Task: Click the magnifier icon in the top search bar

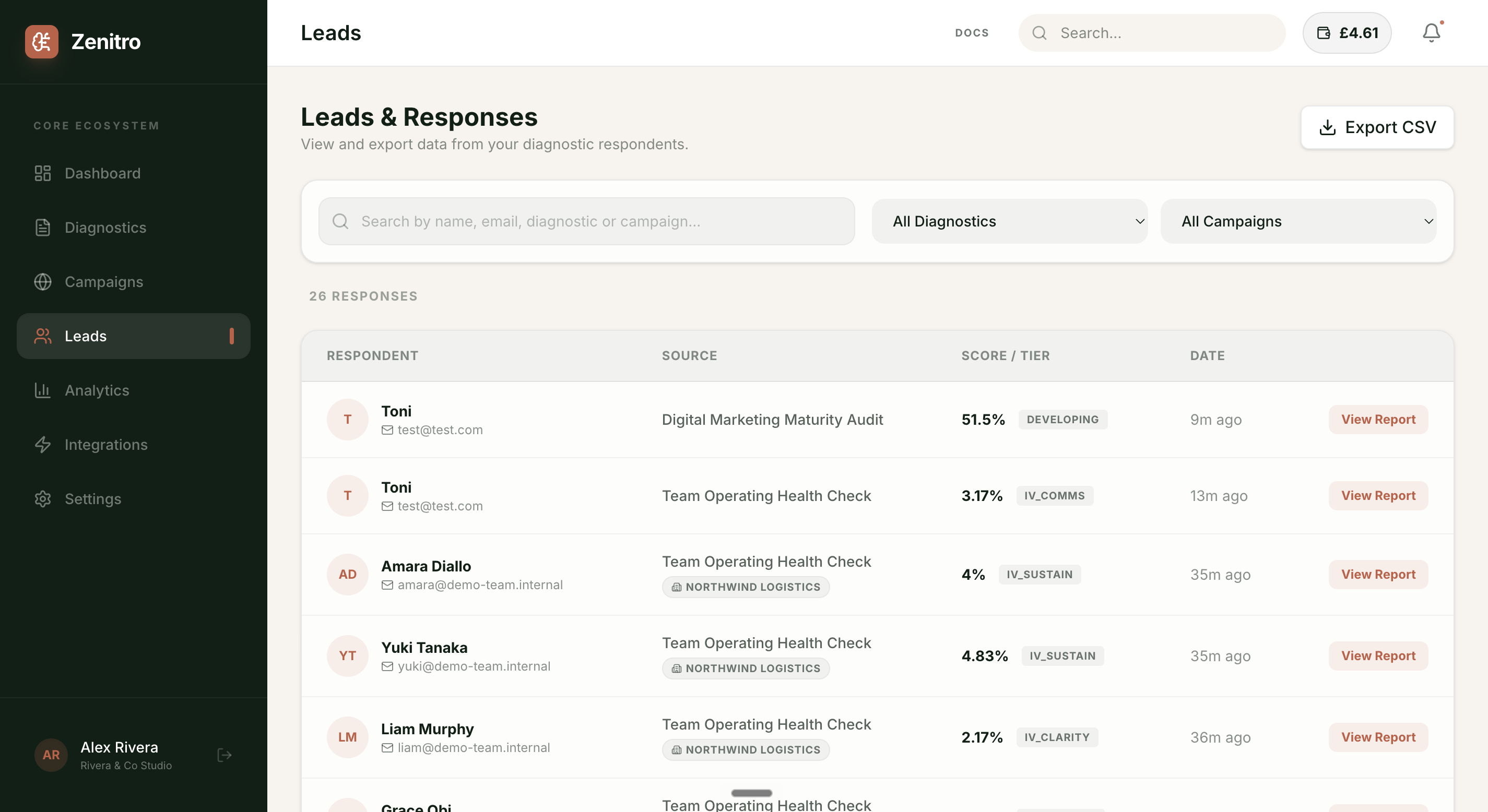Action: [1039, 33]
